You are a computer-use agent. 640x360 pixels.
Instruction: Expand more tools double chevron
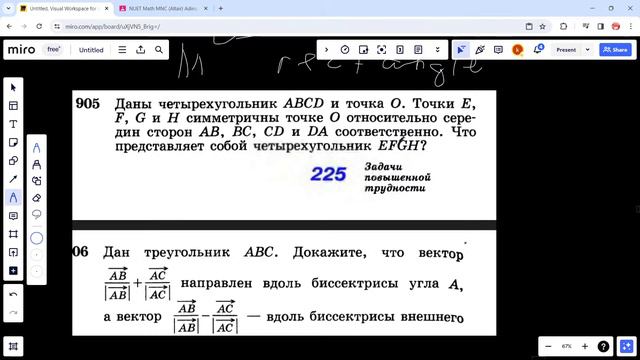click(x=437, y=50)
